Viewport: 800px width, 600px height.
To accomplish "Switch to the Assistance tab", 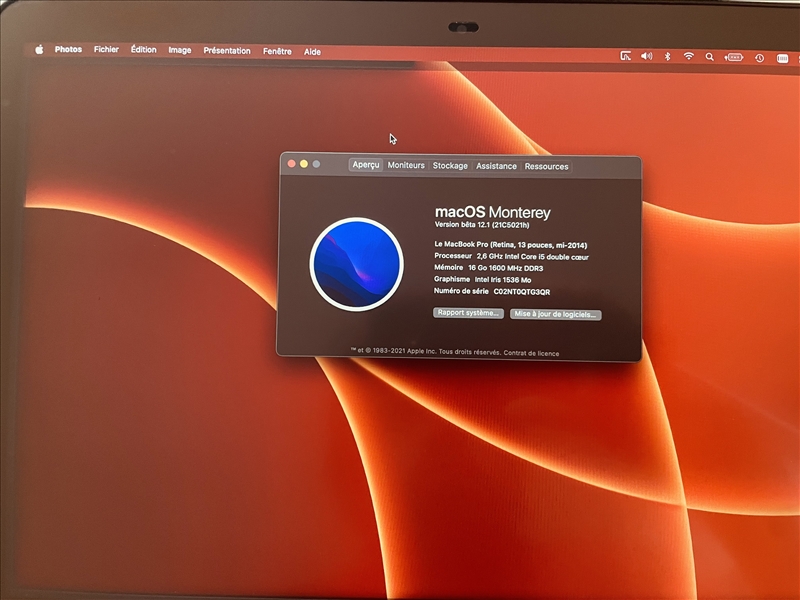I will point(496,166).
